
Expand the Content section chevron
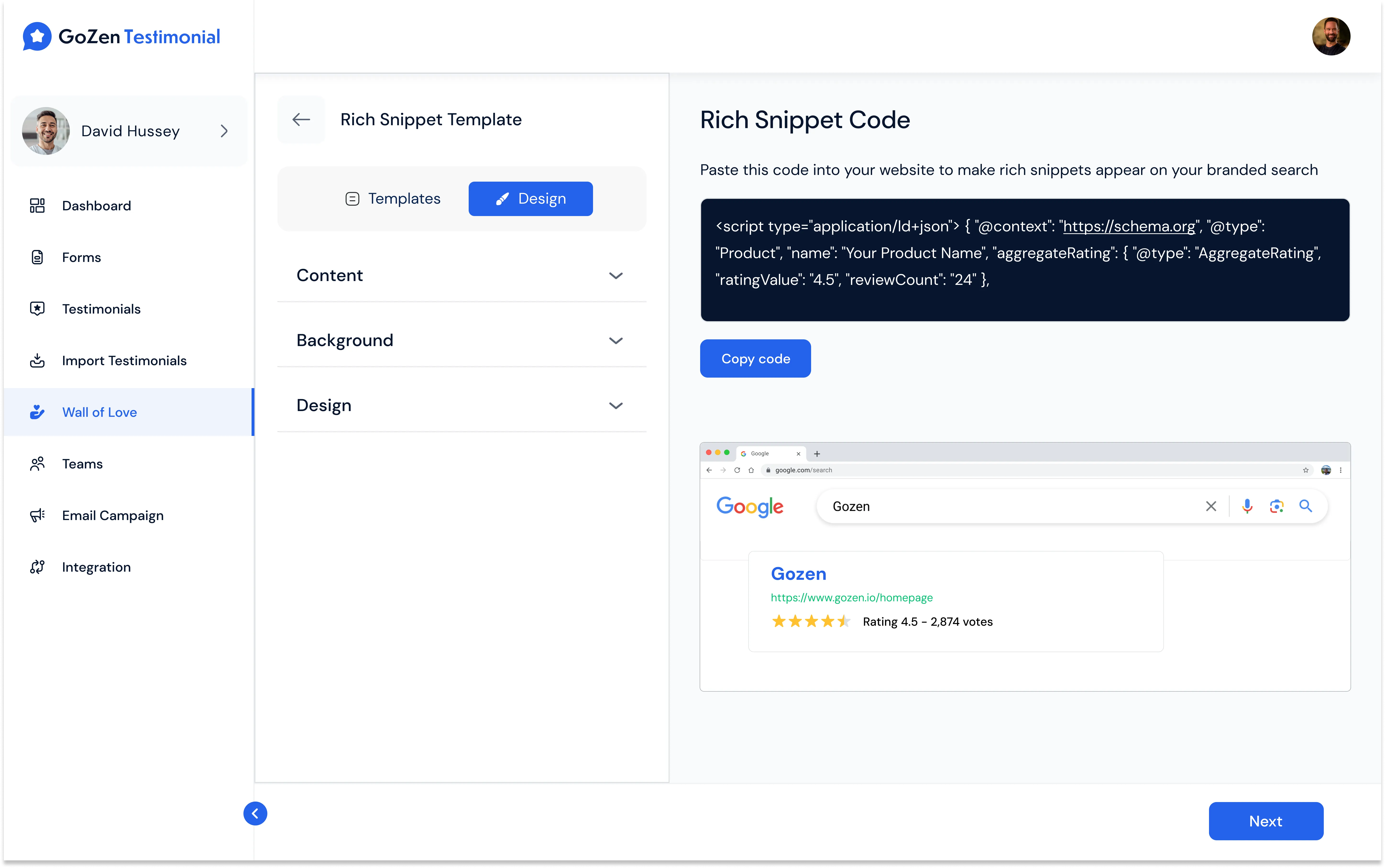click(x=616, y=276)
